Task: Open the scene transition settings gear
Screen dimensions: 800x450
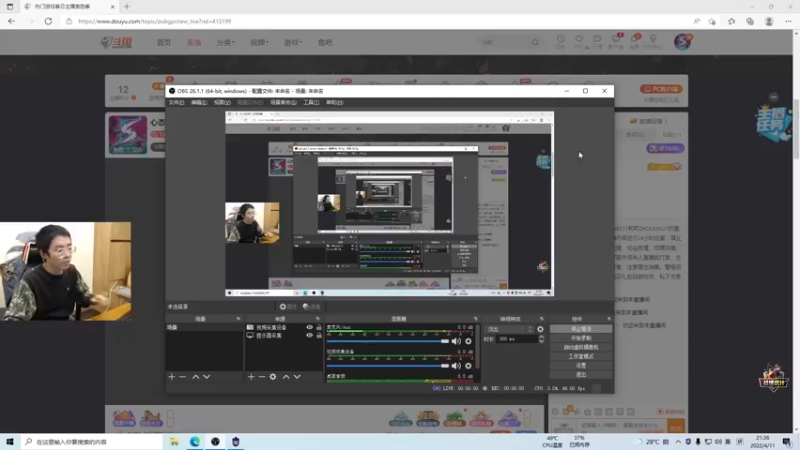Action: 540,329
